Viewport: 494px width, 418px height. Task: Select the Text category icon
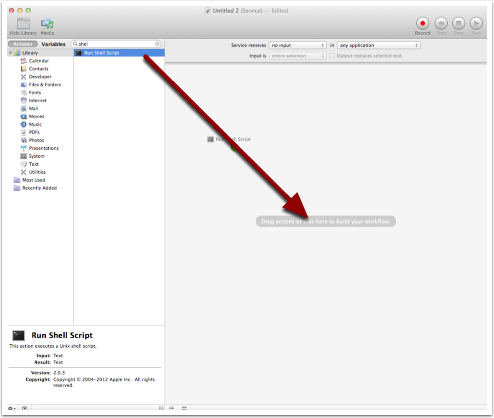coord(23,164)
